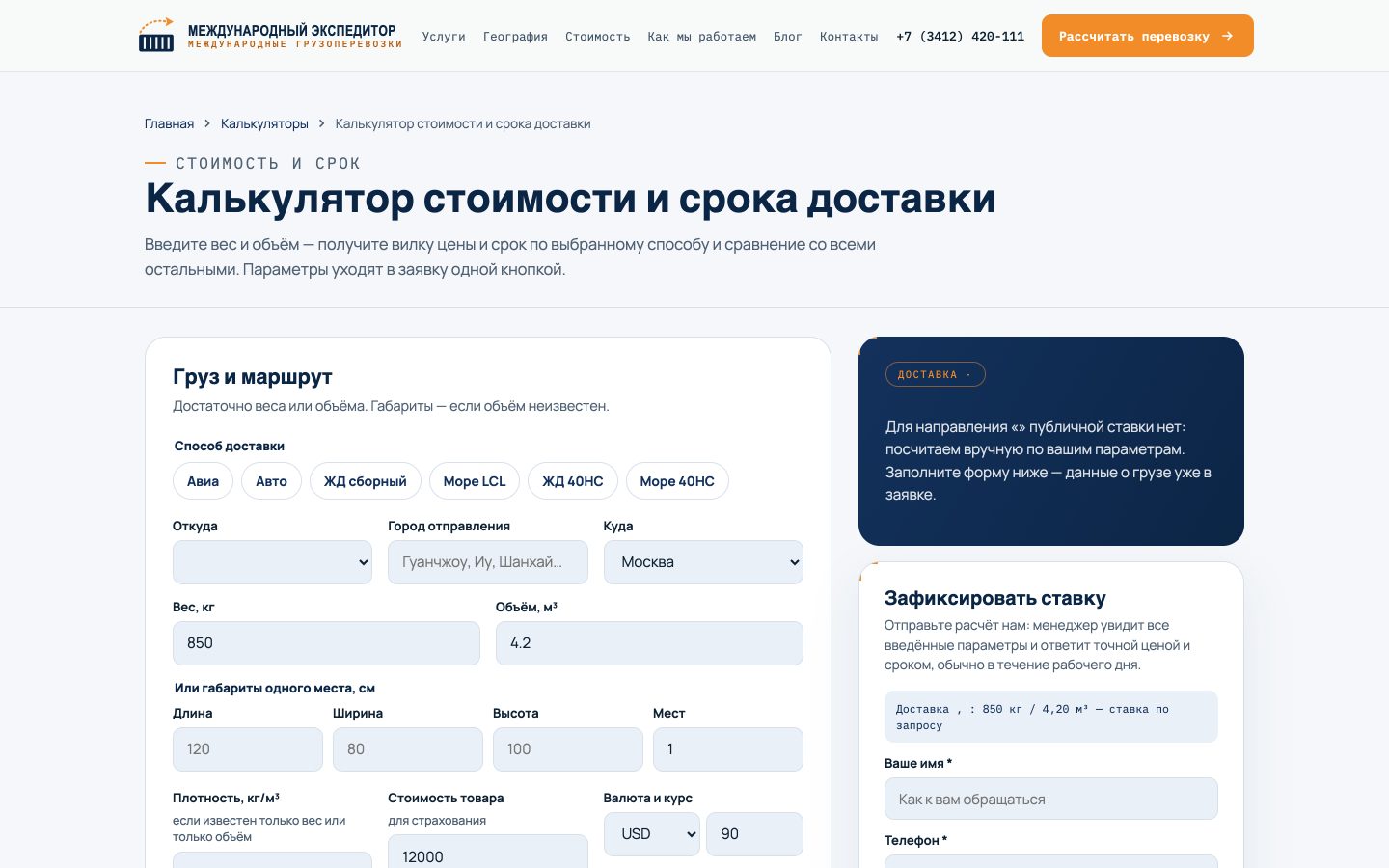Open the USD currency dropdown
Screen dimensions: 1389x868
652,834
